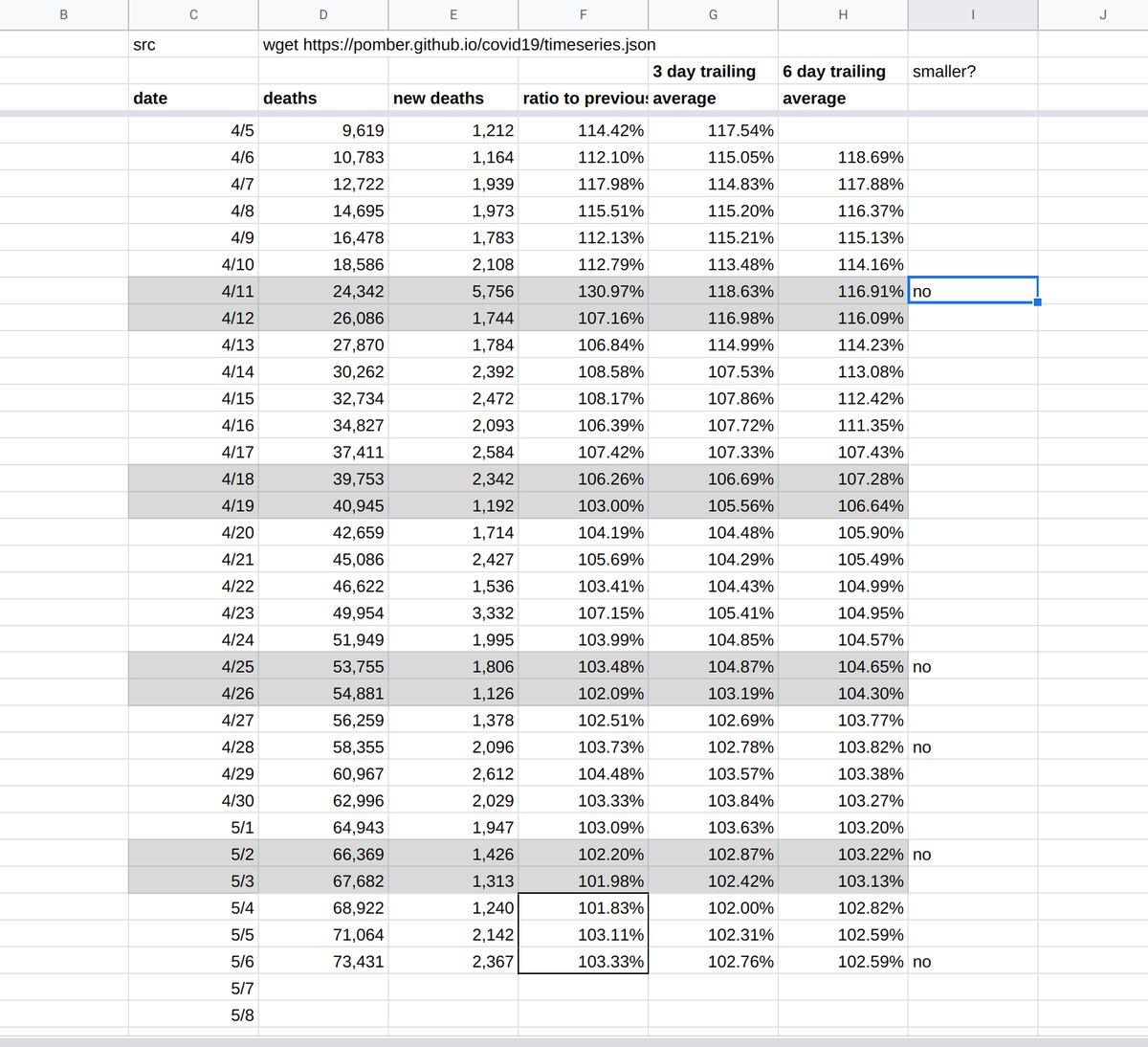Viewport: 1148px width, 1047px height.
Task: Select column I header
Action: 973,14
